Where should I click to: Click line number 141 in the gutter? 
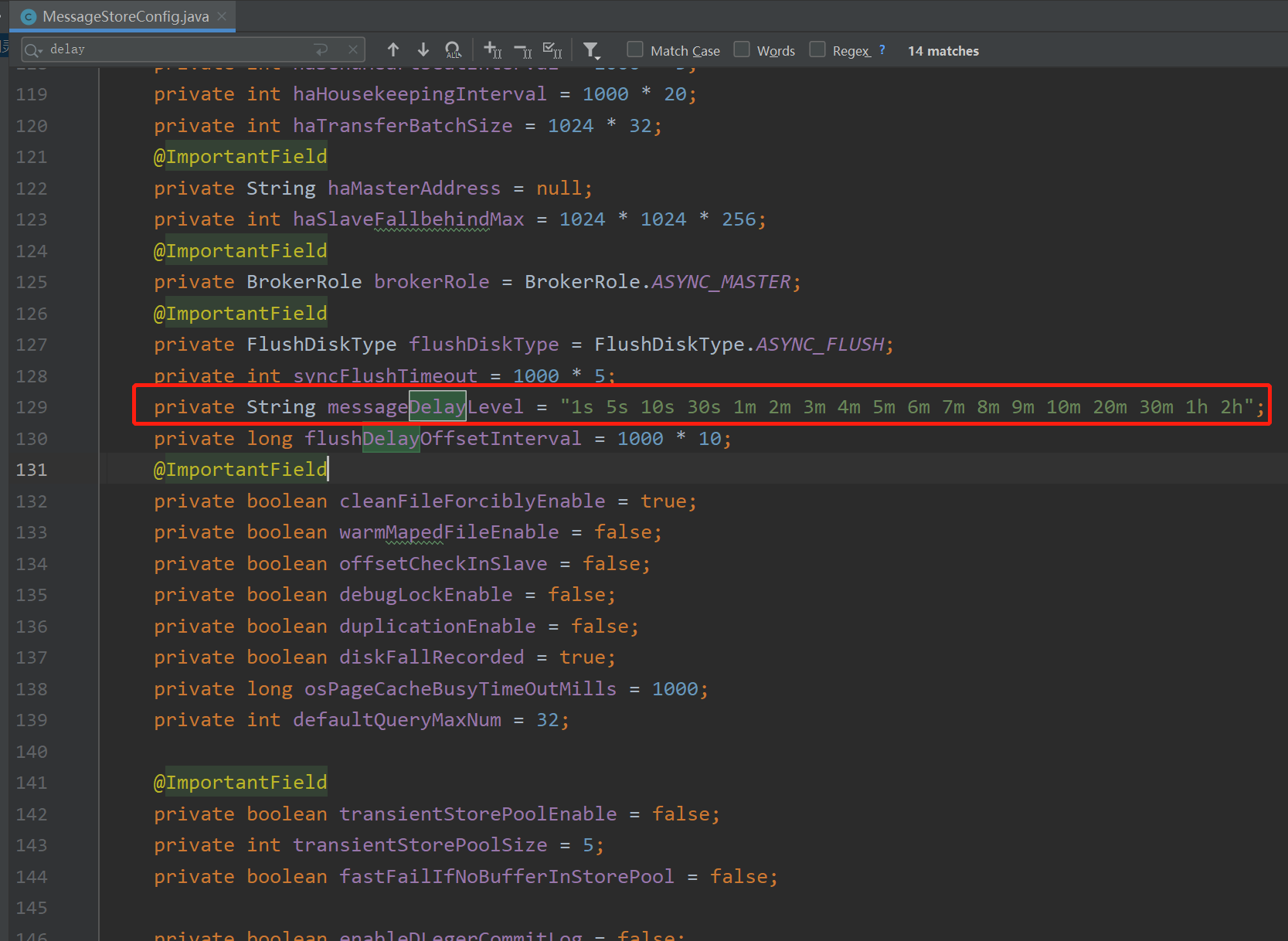(32, 783)
